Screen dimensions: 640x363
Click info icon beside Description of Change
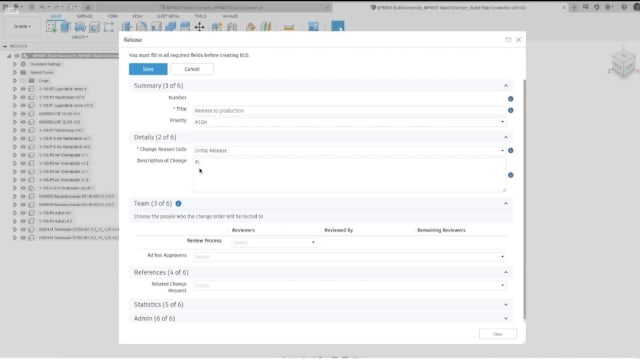[x=511, y=175]
